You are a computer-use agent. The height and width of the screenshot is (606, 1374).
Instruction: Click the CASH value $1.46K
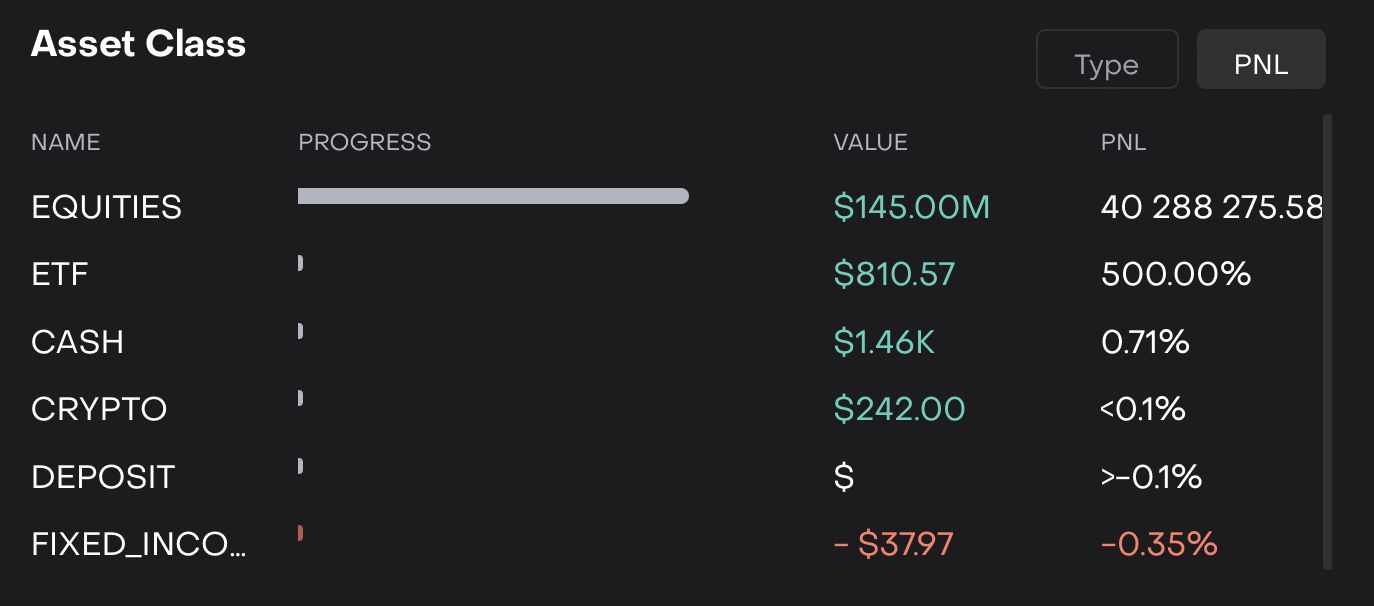884,342
